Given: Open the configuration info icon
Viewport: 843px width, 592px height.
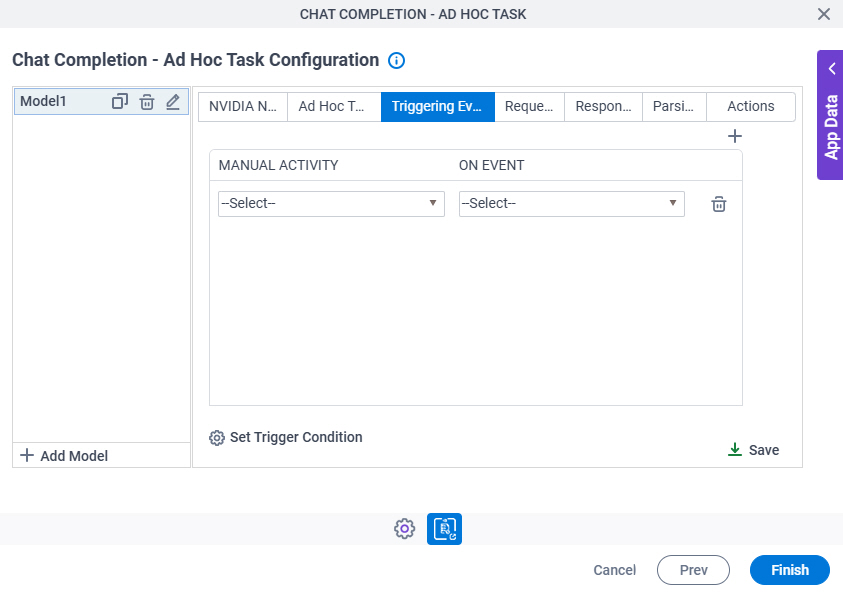Looking at the screenshot, I should [x=396, y=61].
